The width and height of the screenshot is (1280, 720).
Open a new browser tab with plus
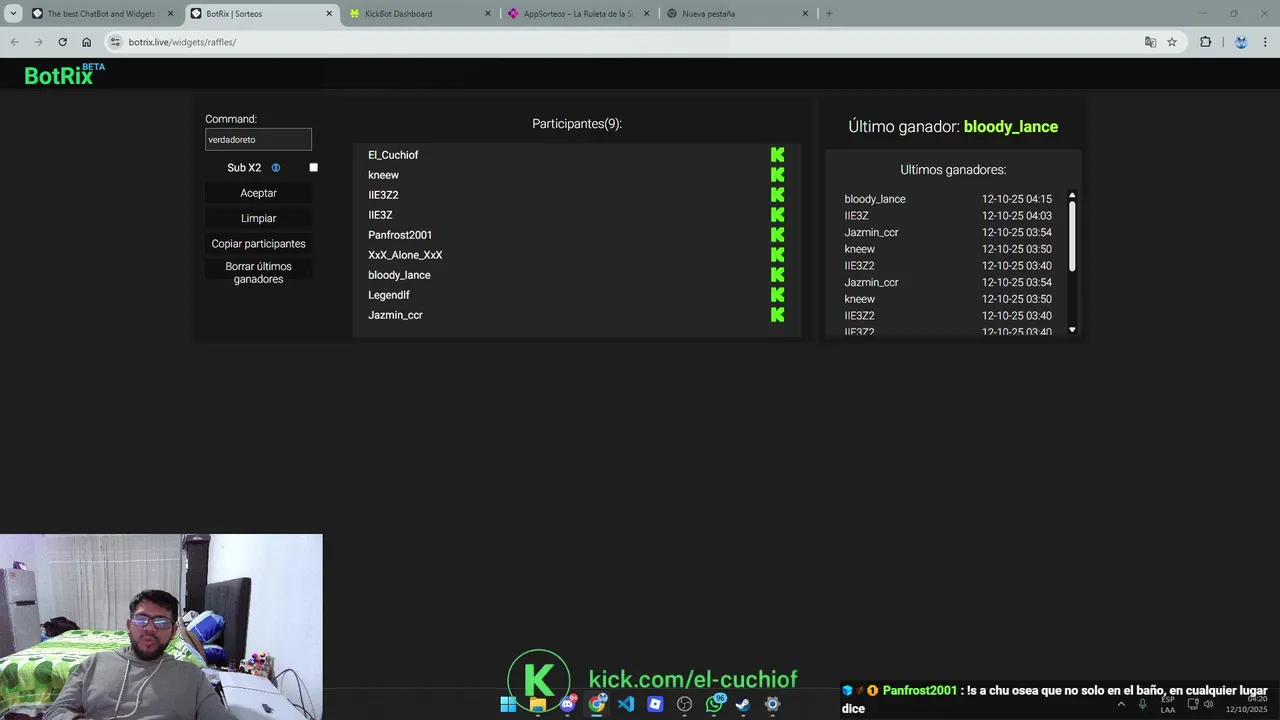click(829, 14)
